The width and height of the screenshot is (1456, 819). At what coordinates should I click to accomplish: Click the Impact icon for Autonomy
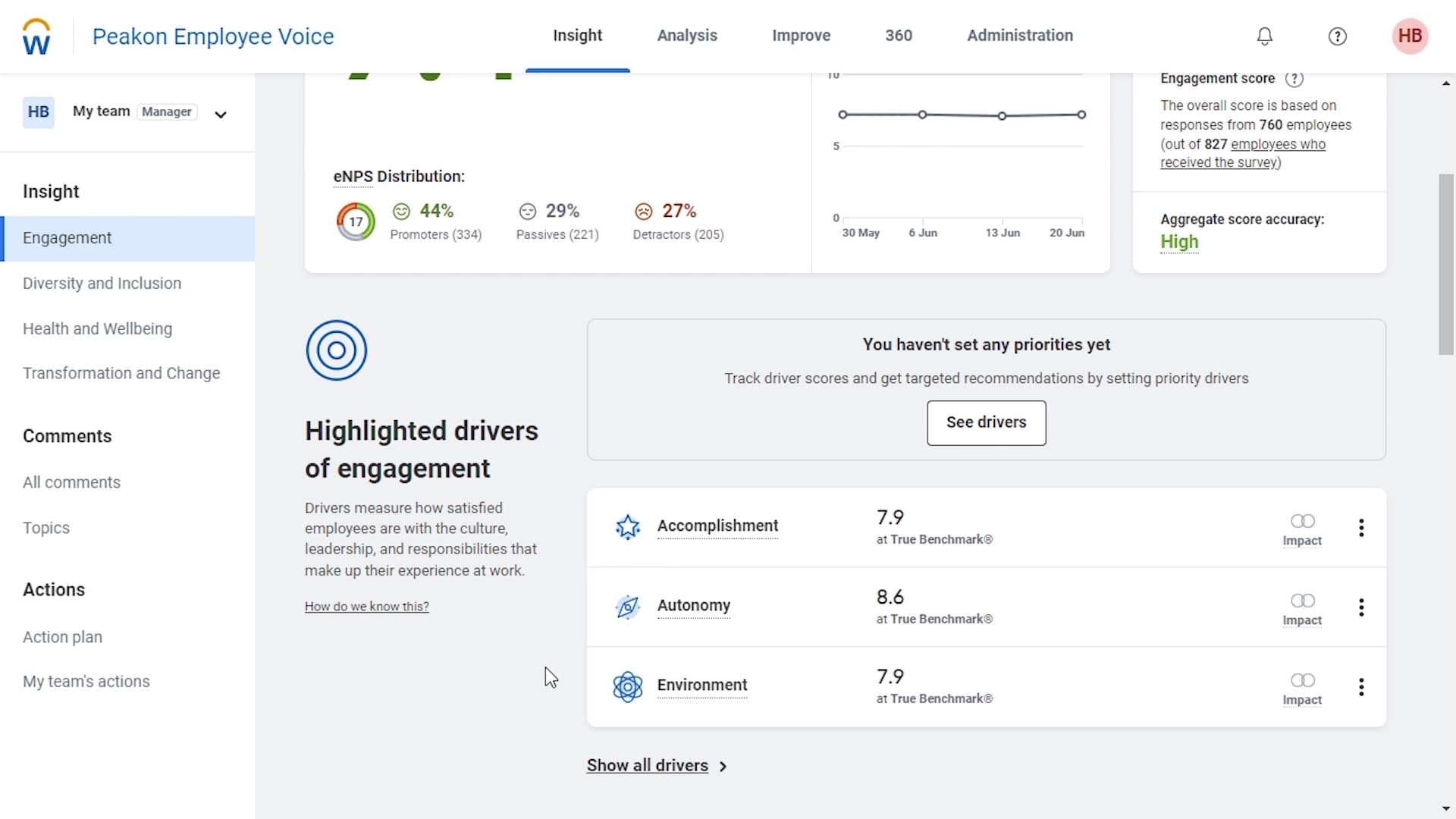tap(1302, 601)
